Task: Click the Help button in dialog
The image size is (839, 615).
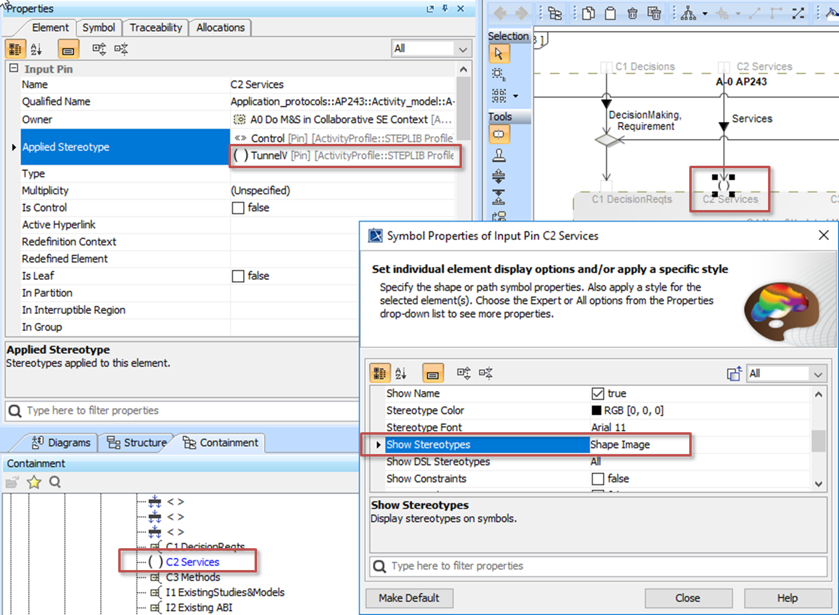Action: [787, 598]
